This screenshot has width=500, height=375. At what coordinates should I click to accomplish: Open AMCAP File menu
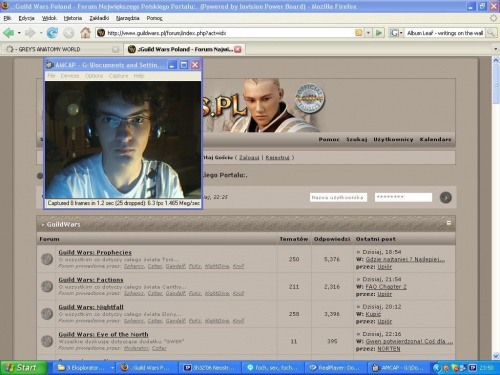pyautogui.click(x=51, y=76)
